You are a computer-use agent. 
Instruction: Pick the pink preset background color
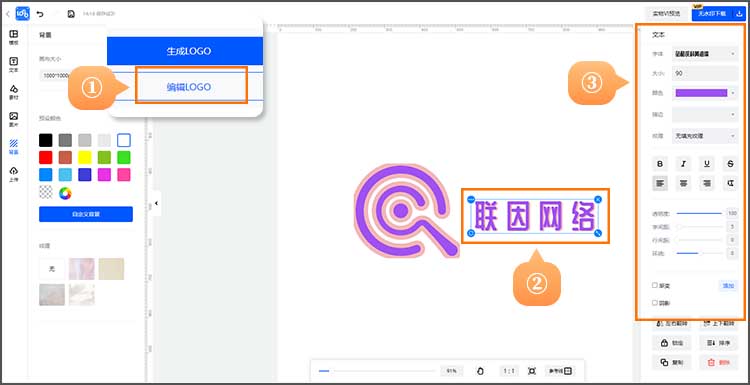(x=124, y=175)
